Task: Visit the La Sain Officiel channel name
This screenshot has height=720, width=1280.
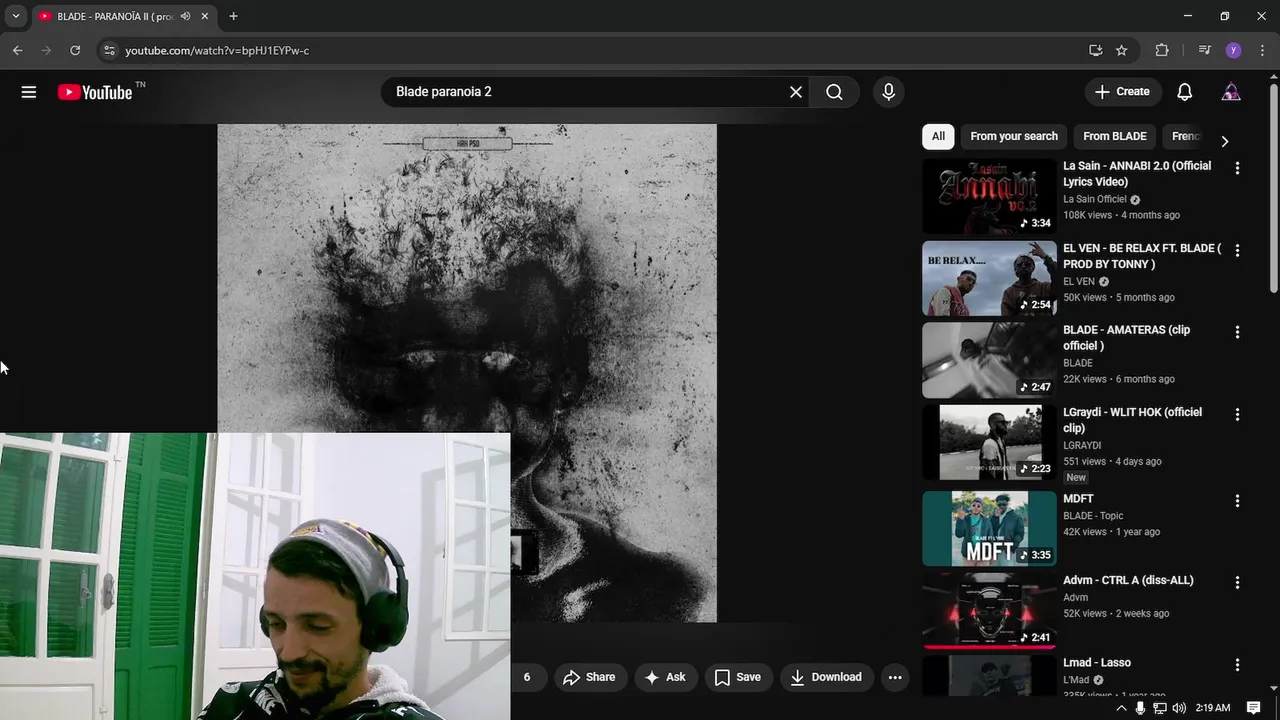Action: tap(1095, 199)
